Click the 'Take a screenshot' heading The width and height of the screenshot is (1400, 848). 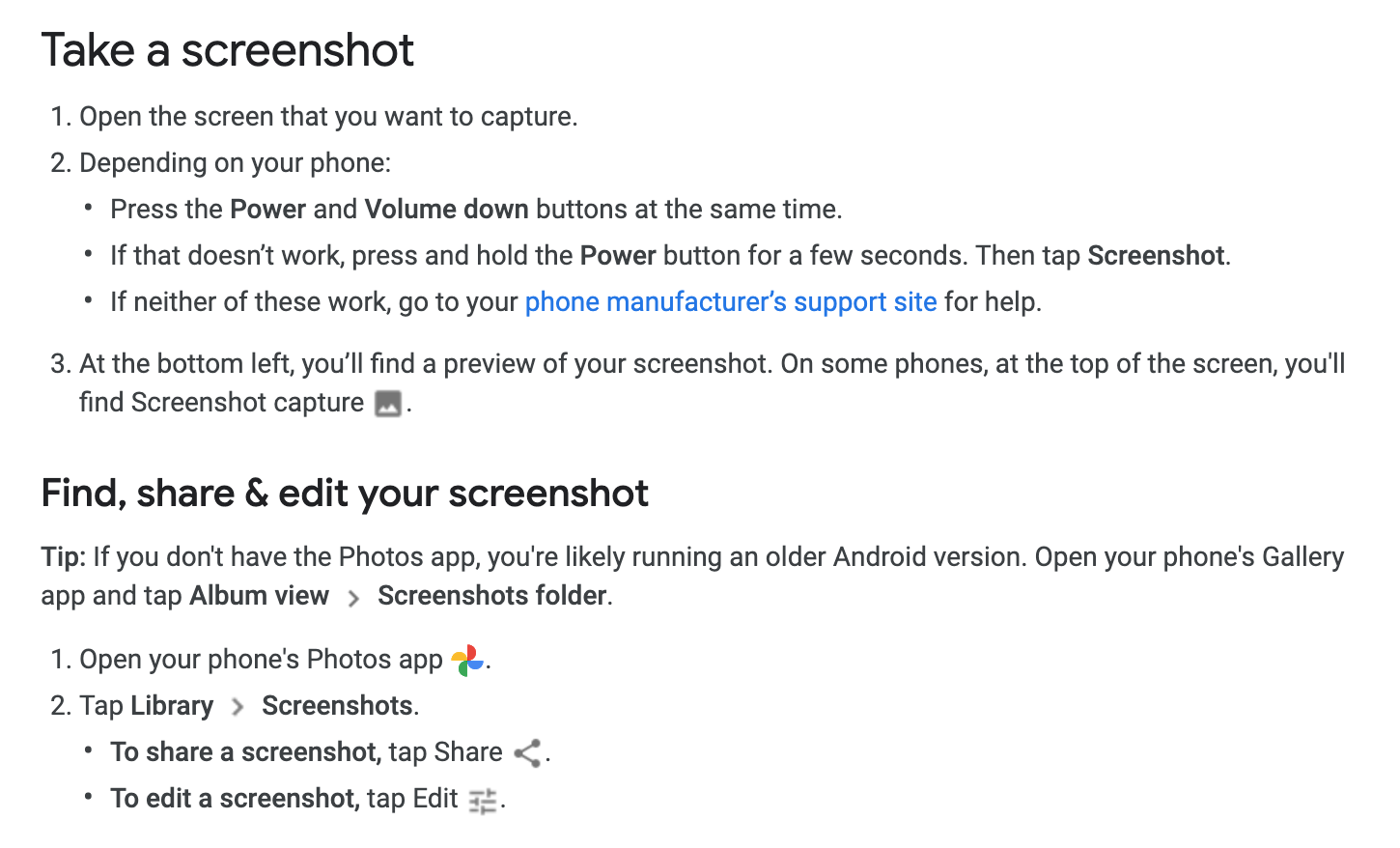click(228, 50)
